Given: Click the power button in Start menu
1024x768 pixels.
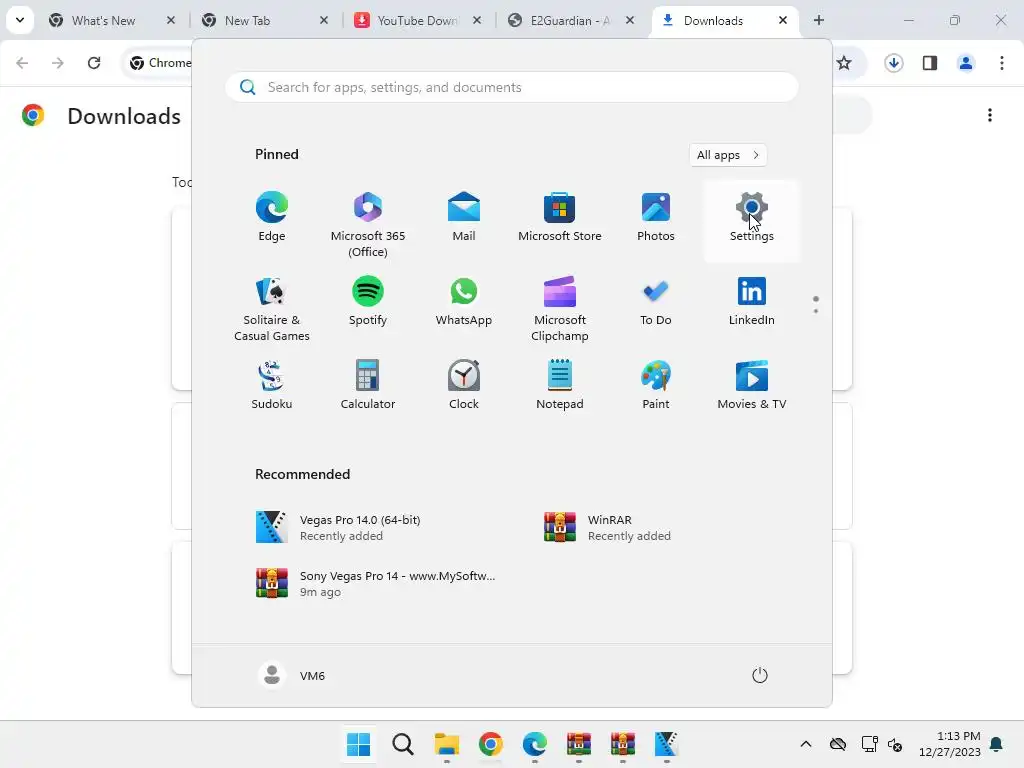Looking at the screenshot, I should (x=760, y=675).
